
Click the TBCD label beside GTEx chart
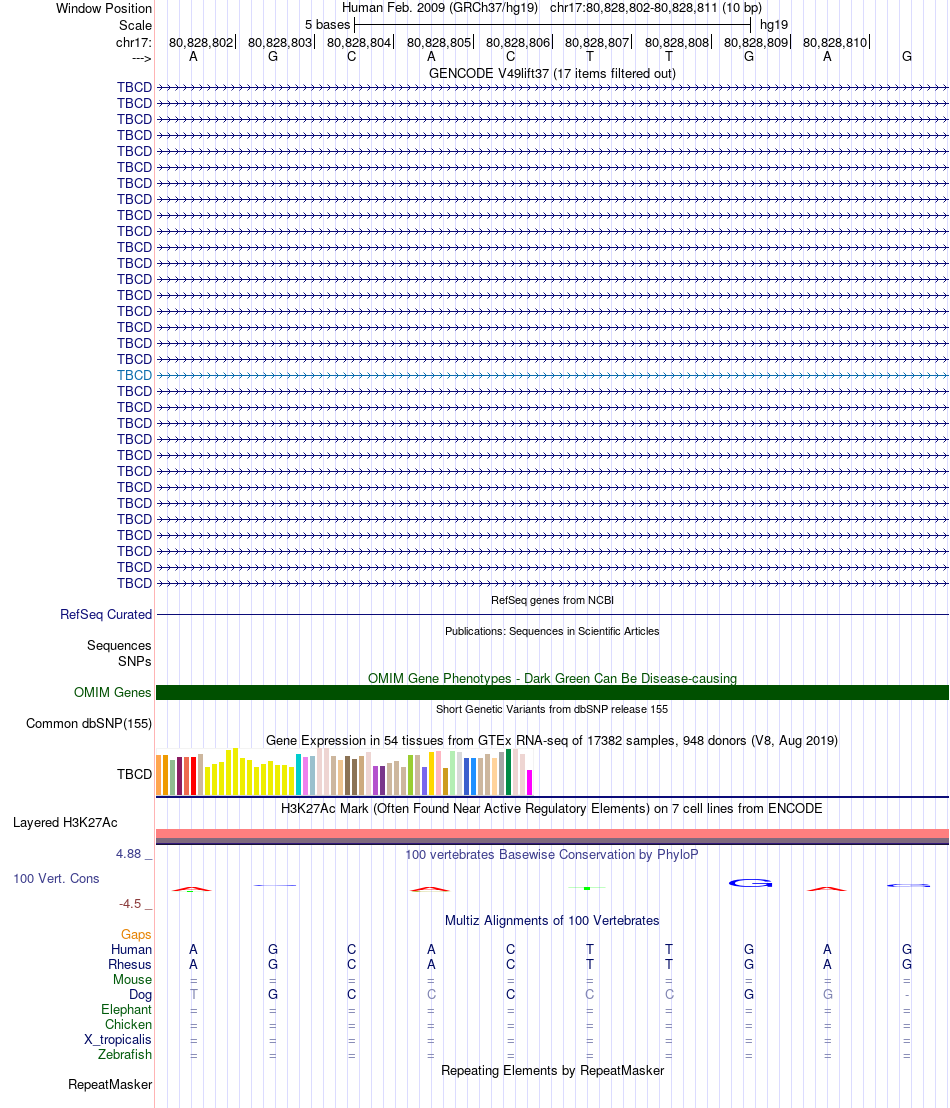(x=134, y=774)
